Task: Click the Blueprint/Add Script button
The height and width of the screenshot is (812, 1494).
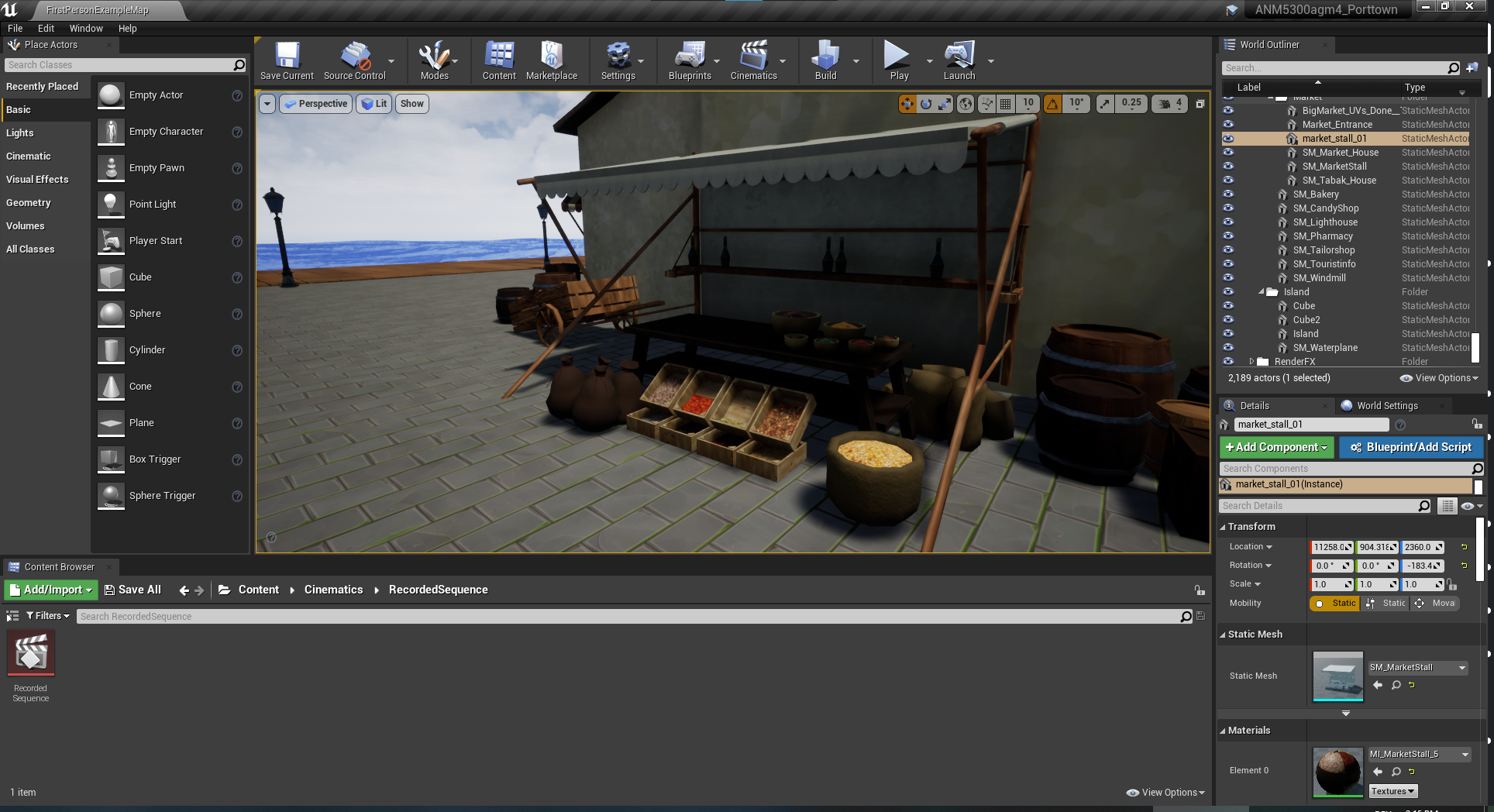Action: click(x=1410, y=447)
